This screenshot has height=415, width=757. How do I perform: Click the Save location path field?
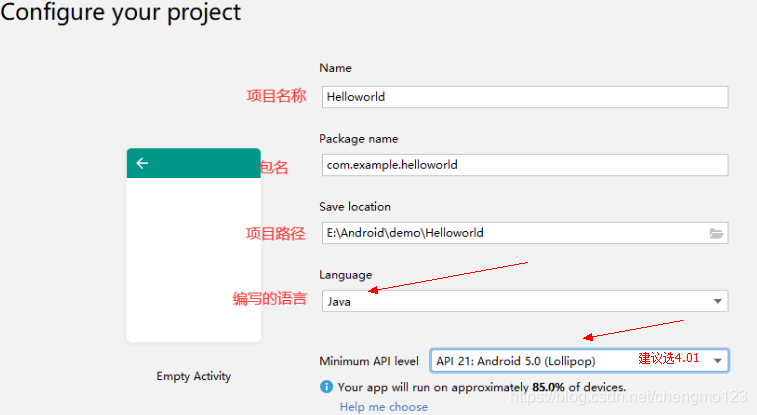tap(525, 233)
